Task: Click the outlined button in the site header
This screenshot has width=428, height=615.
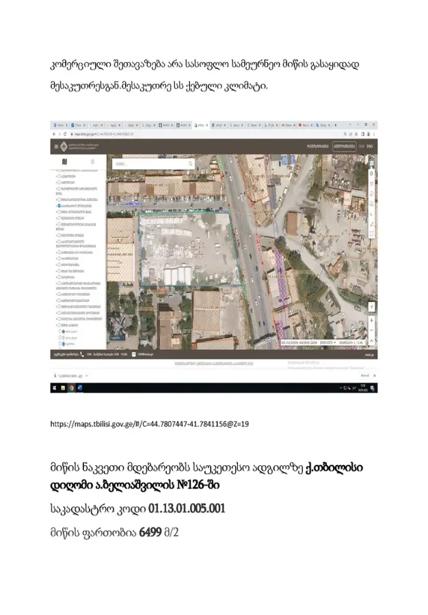Action: (x=344, y=146)
